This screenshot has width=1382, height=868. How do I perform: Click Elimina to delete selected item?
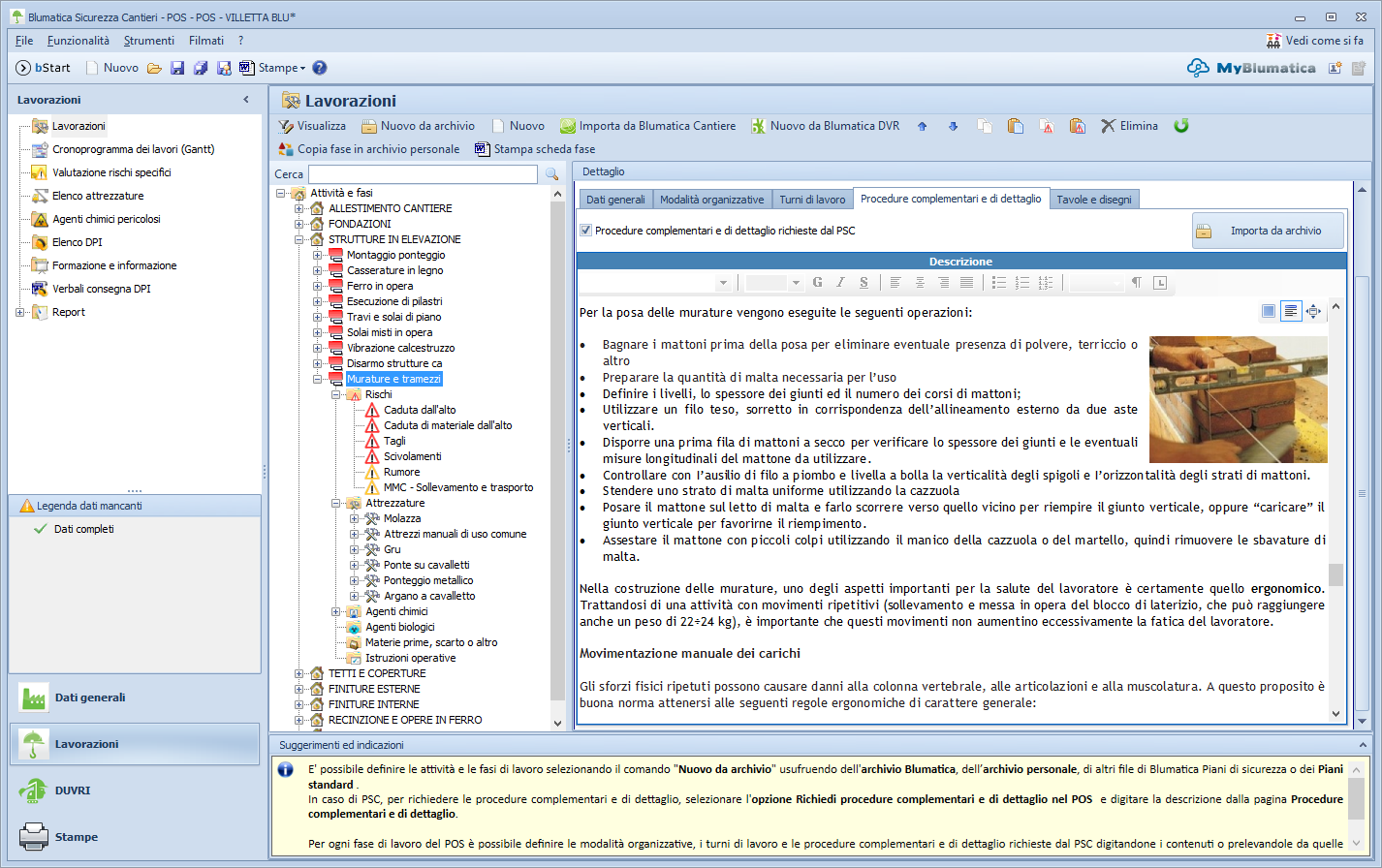1129,126
